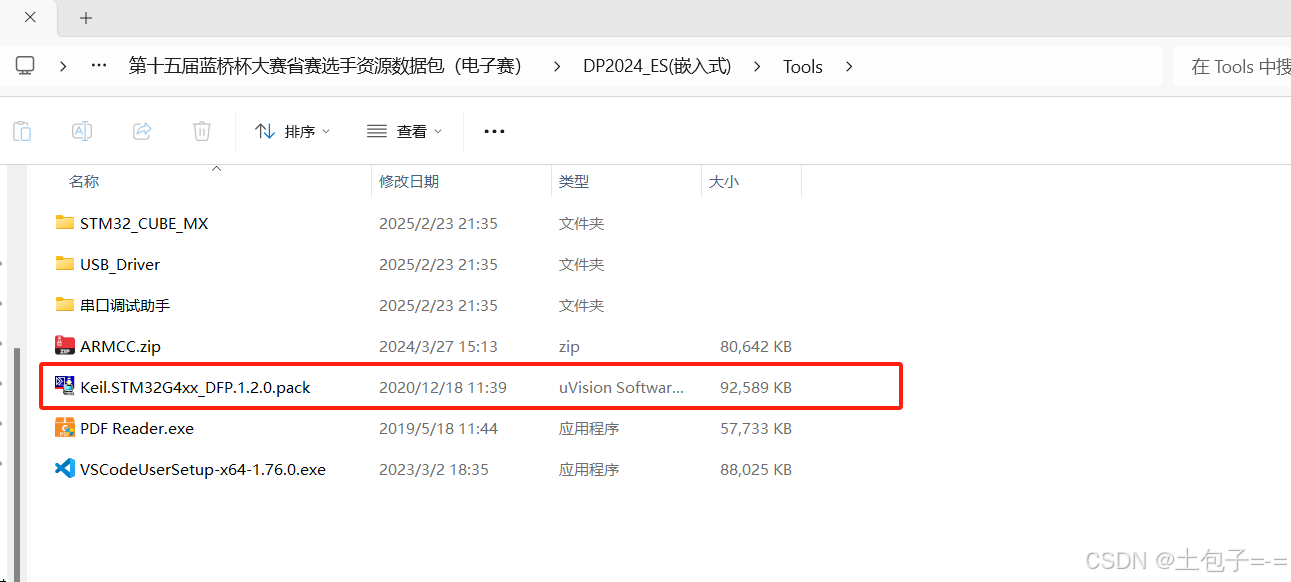Click the STM32_CUBE_MX folder name
Viewport: 1291px width, 582px height.
144,223
